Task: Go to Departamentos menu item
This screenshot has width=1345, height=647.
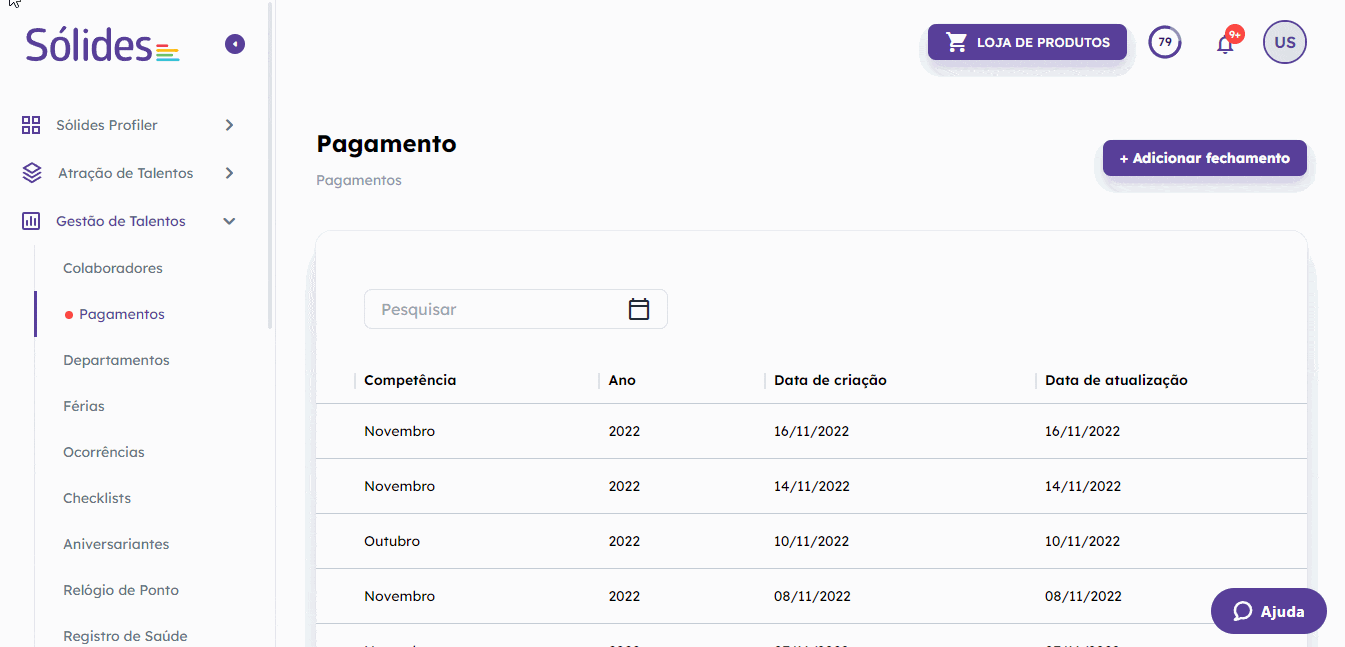Action: pos(116,360)
